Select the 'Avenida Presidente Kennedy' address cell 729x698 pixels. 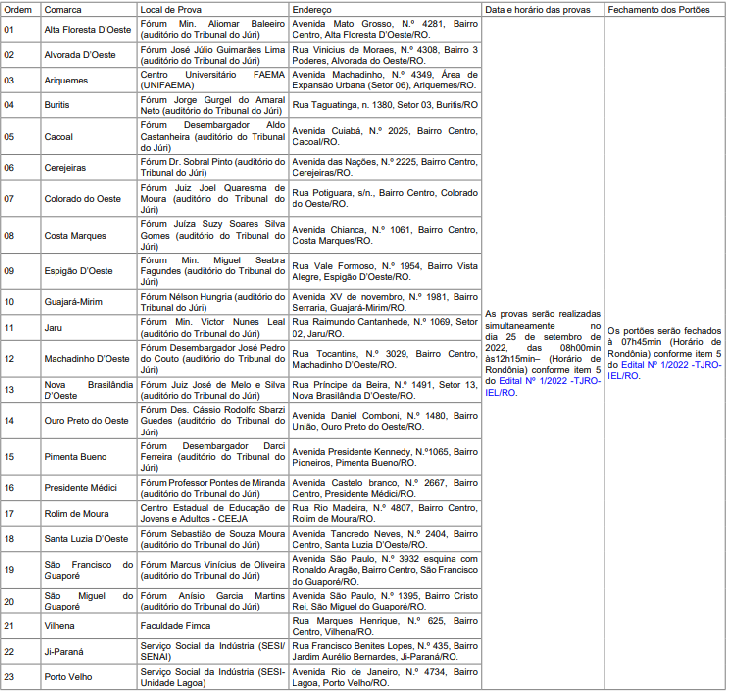(384, 457)
